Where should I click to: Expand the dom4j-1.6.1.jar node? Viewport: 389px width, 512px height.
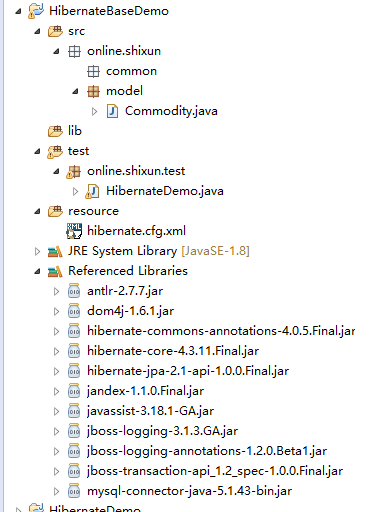coord(56,311)
